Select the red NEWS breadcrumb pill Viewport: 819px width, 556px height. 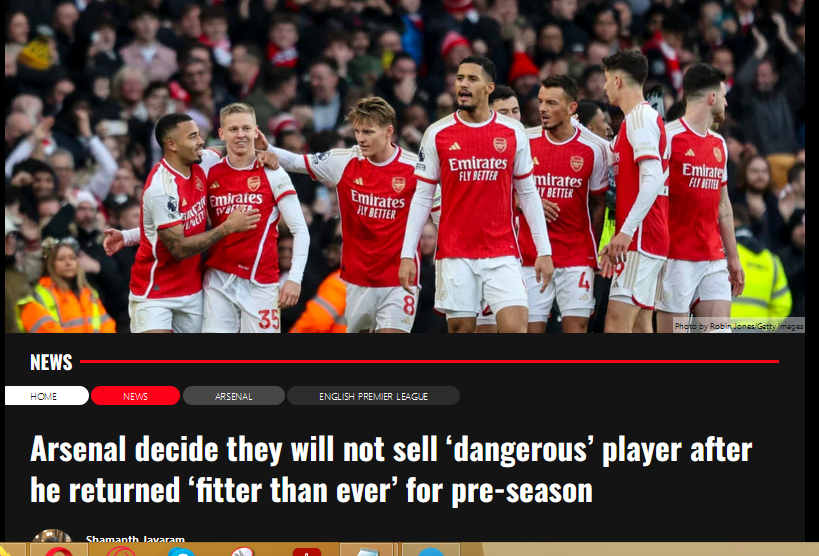[135, 396]
